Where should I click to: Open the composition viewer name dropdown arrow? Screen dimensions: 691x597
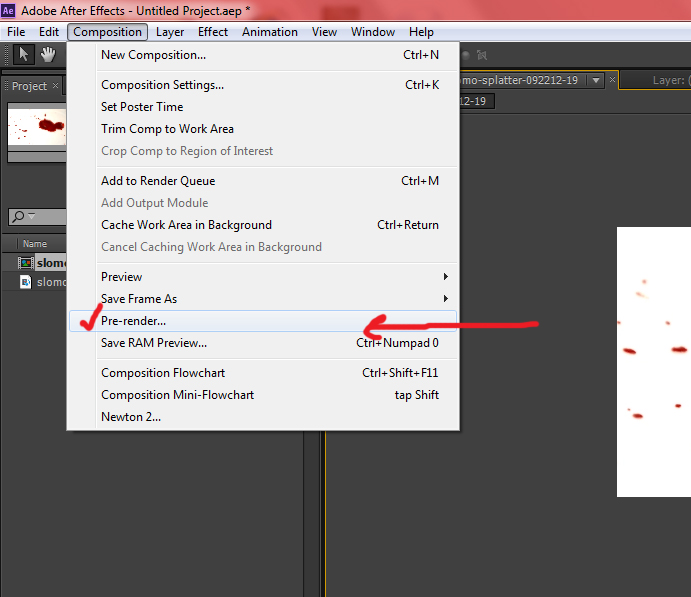point(596,80)
